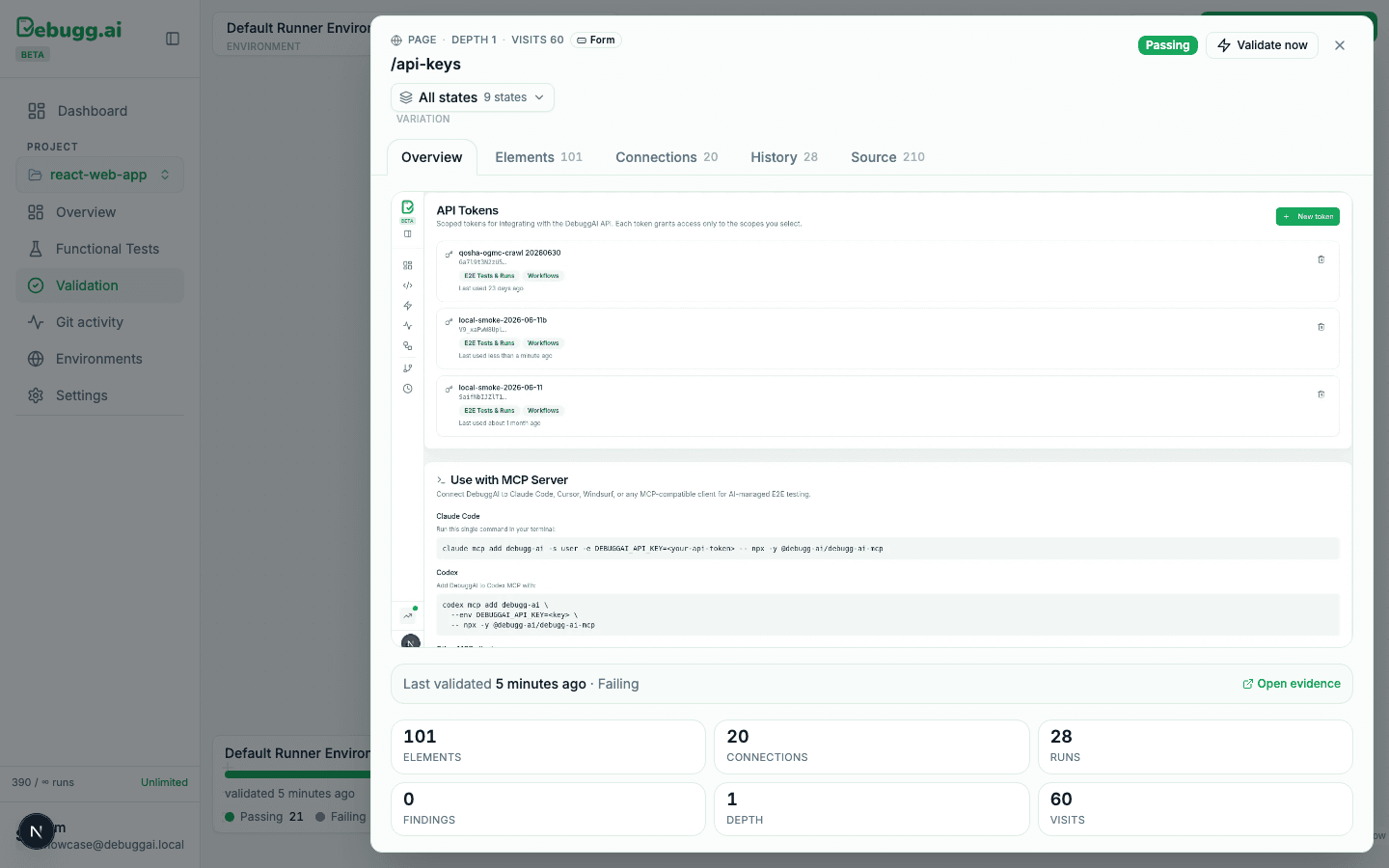Click the background Default Runner Environment header title

(x=298, y=28)
